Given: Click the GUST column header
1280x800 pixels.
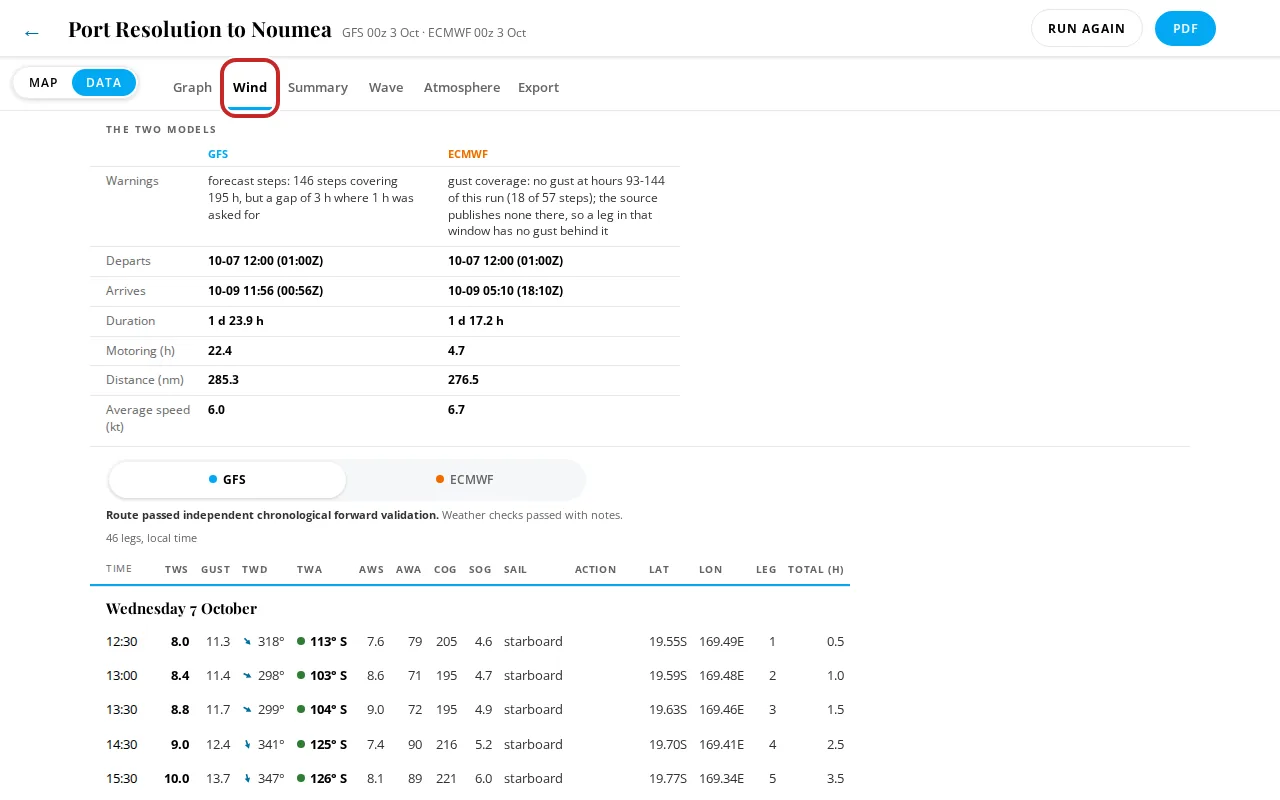Looking at the screenshot, I should (x=215, y=569).
